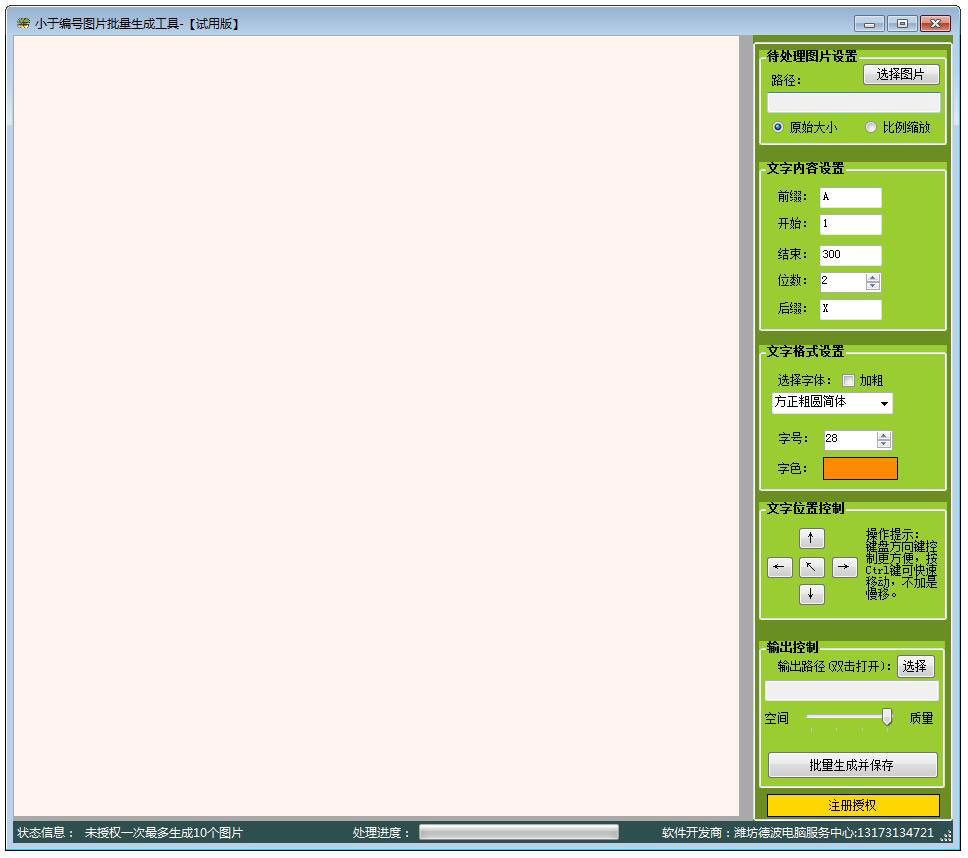The image size is (968, 858).
Task: Click the 输出路径 output path field
Action: click(x=851, y=691)
